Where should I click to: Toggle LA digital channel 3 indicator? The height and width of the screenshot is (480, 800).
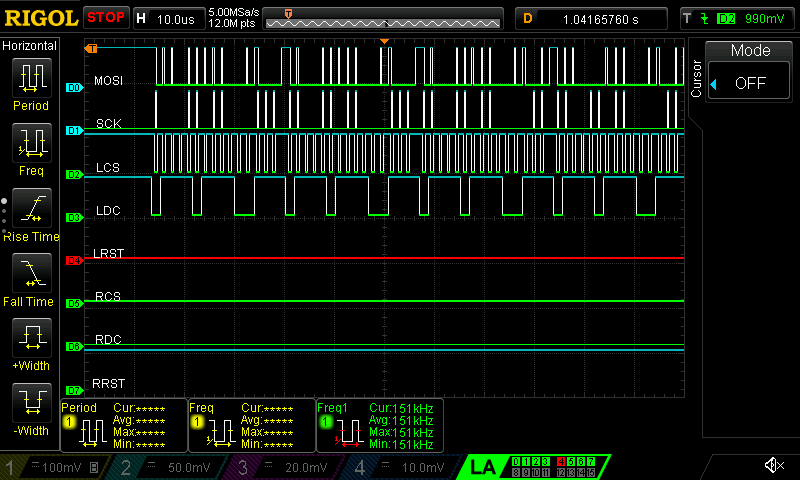pos(545,462)
